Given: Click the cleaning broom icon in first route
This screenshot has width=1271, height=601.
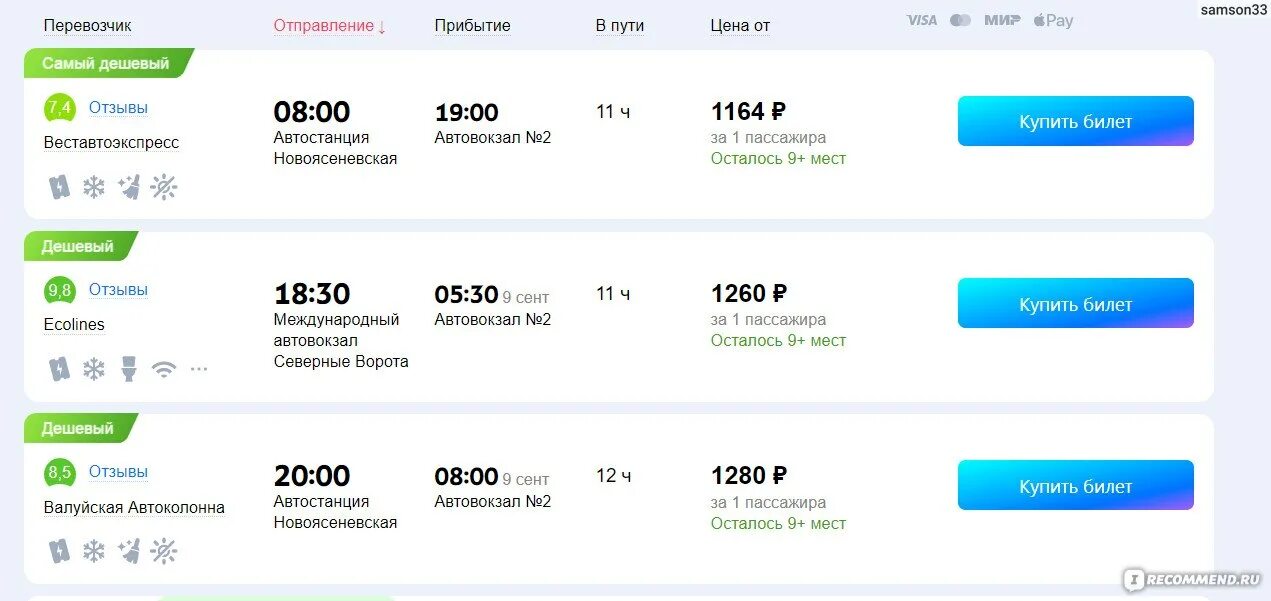Looking at the screenshot, I should [x=129, y=187].
